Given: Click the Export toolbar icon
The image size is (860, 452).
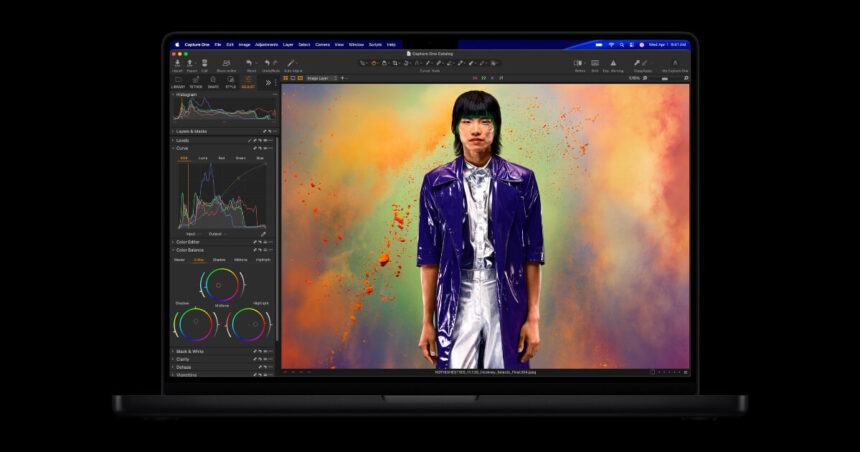Looking at the screenshot, I should (191, 64).
